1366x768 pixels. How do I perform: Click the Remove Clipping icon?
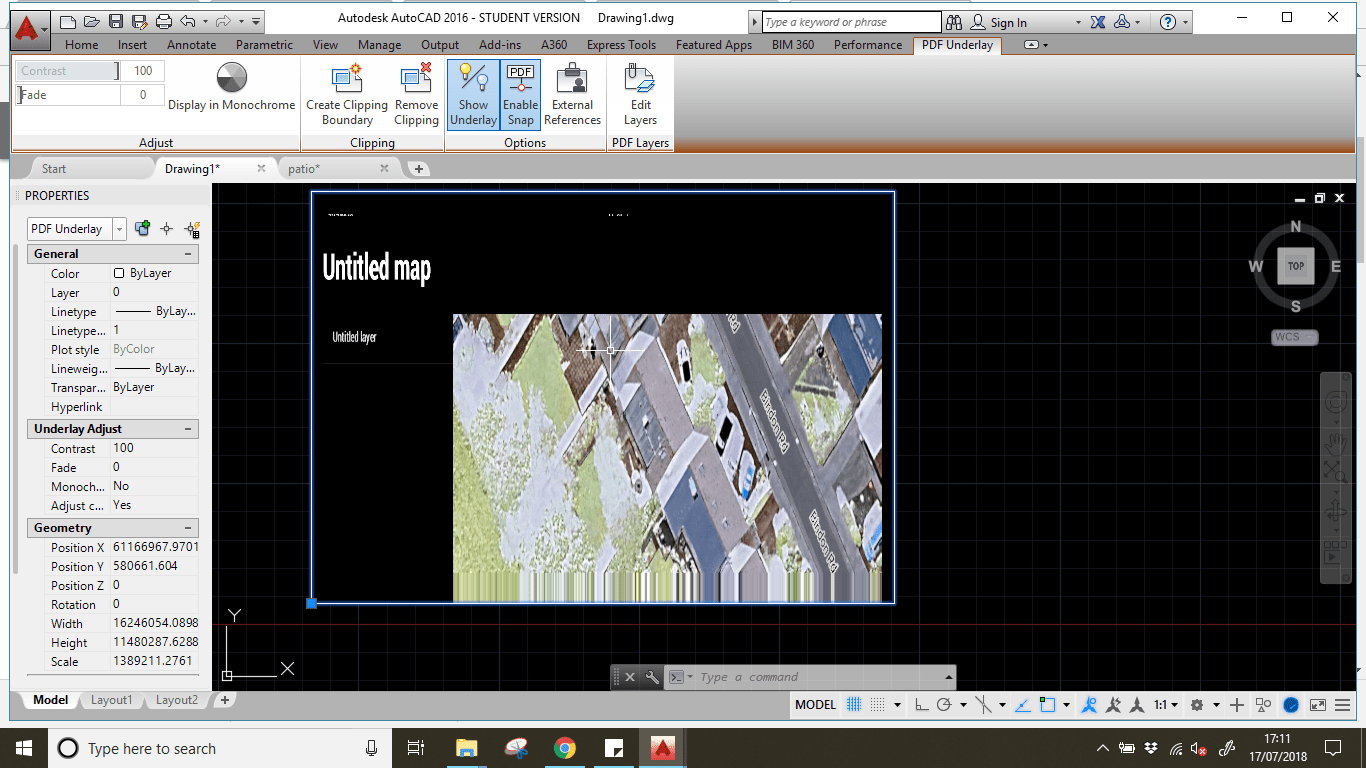(416, 80)
